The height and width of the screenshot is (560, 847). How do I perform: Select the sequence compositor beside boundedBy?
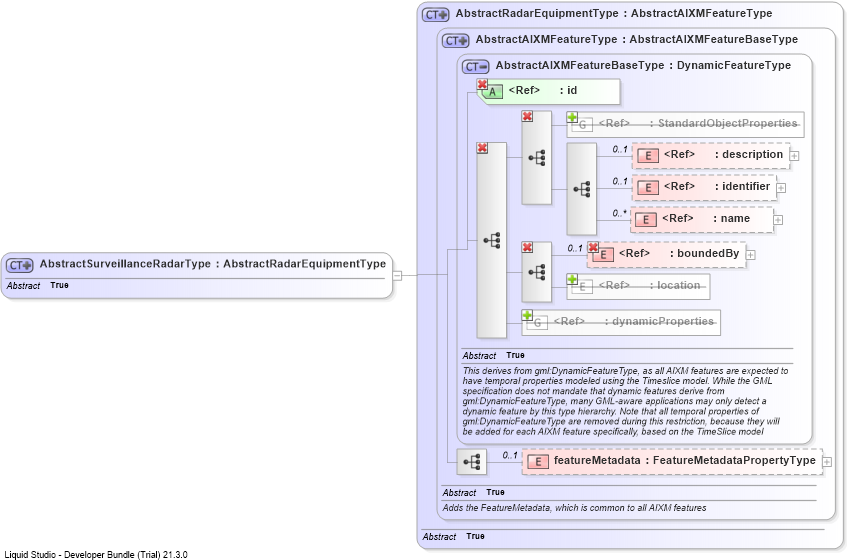pyautogui.click(x=536, y=272)
